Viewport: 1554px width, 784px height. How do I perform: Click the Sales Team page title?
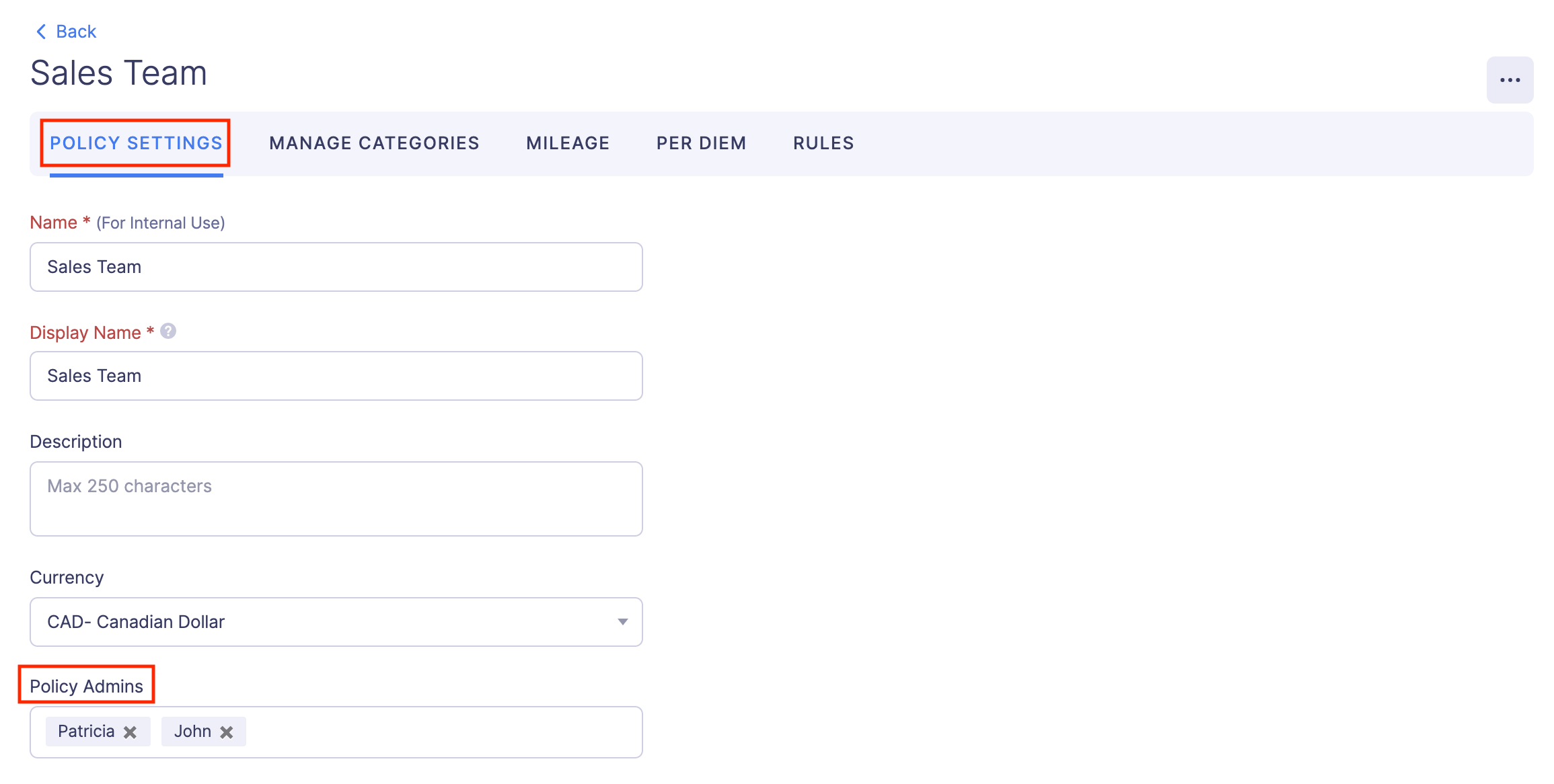tap(118, 73)
